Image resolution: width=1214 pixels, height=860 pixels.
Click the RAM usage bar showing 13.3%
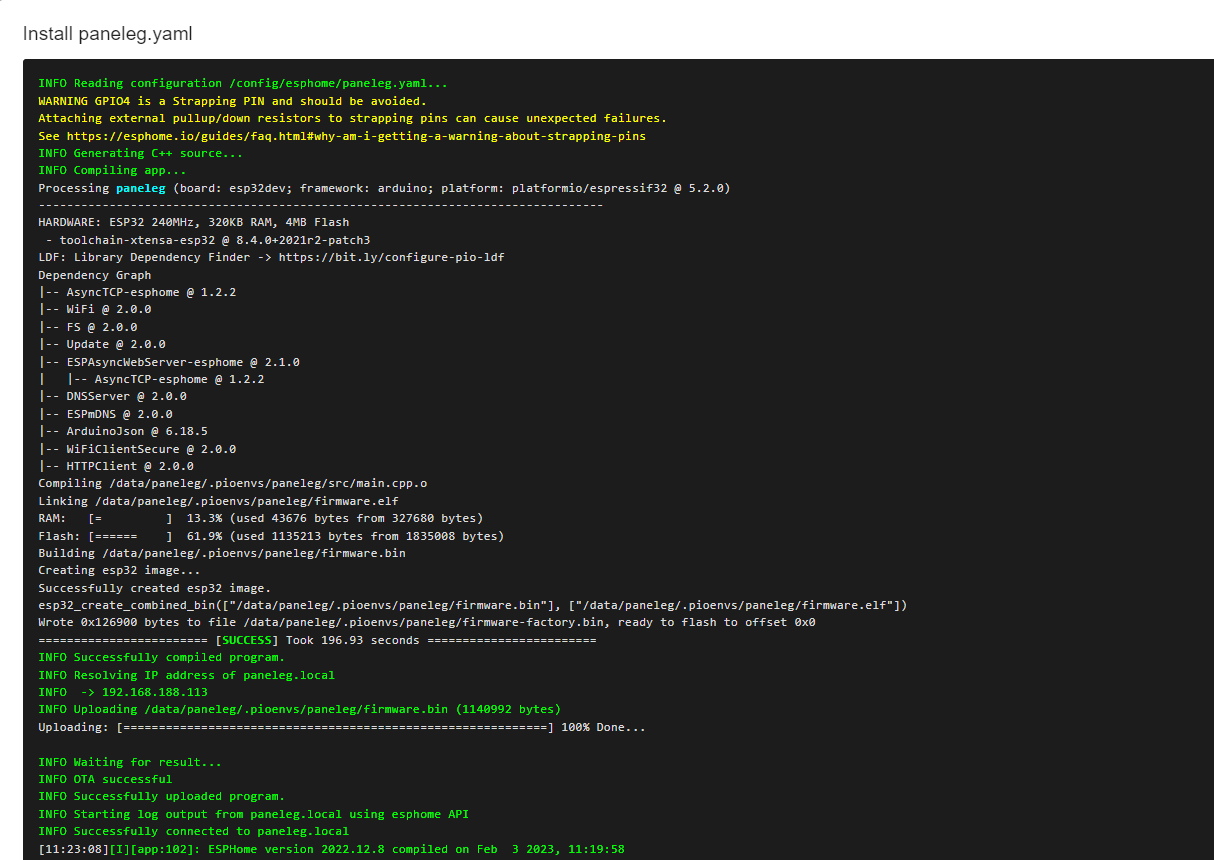coord(130,518)
